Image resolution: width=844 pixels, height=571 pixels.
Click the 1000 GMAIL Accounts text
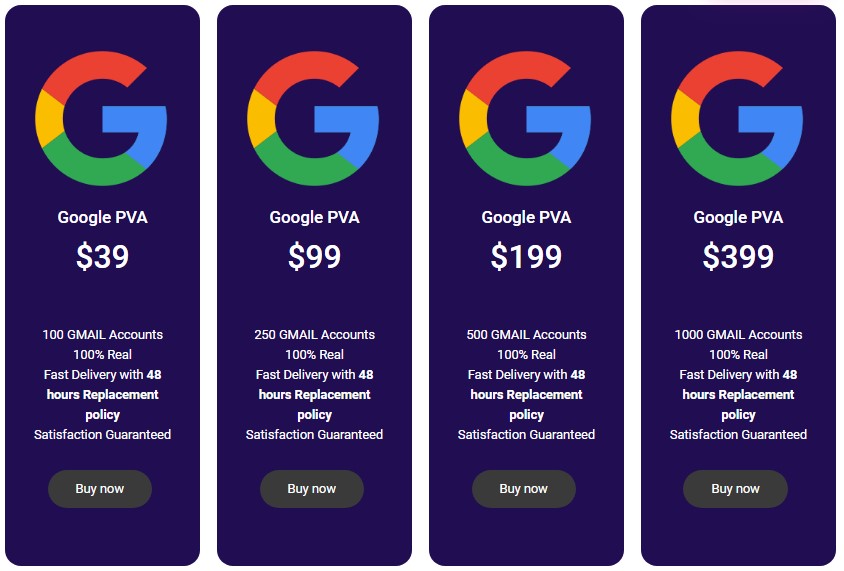point(738,334)
